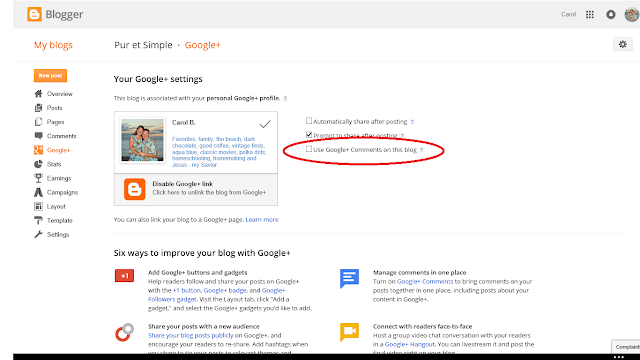640x360 pixels.
Task: Click the blue comments icon
Action: click(349, 279)
